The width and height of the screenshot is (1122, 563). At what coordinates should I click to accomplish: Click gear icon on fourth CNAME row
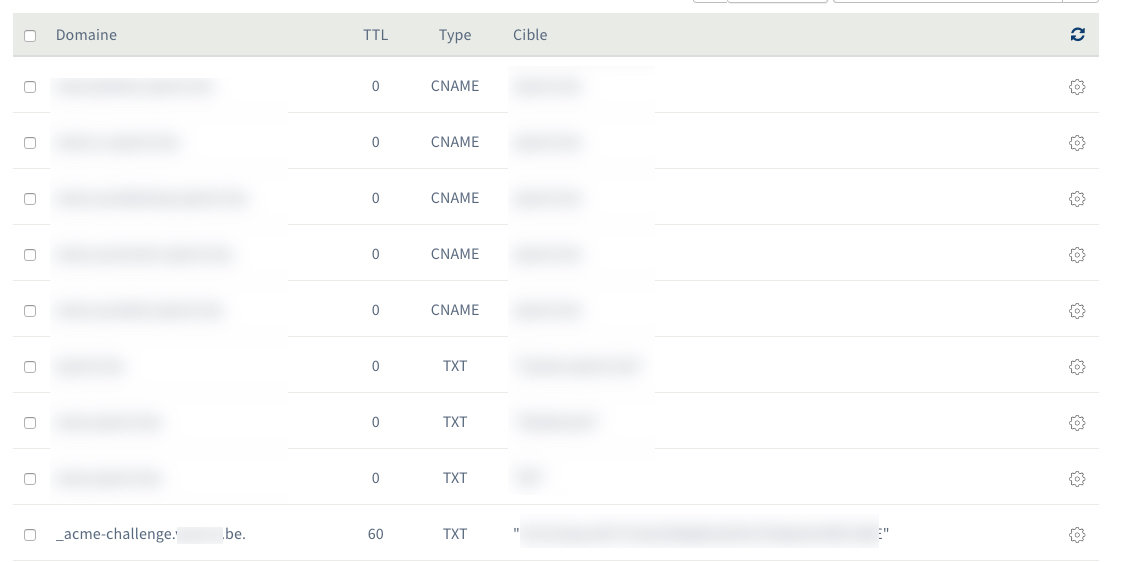[x=1077, y=255]
